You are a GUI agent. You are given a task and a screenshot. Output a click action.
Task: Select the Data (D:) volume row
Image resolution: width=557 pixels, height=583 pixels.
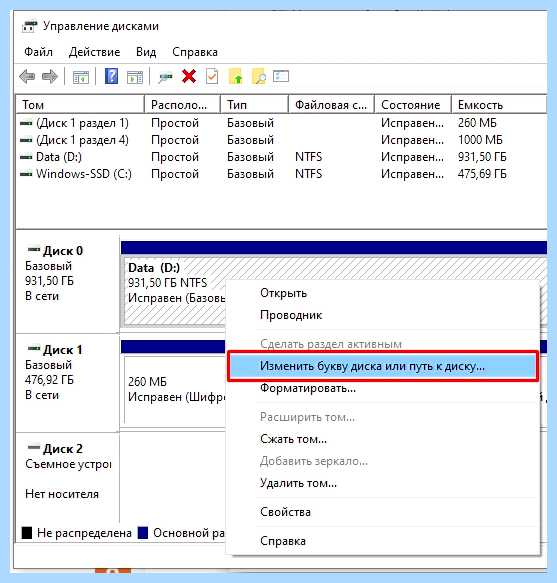[x=281, y=157]
